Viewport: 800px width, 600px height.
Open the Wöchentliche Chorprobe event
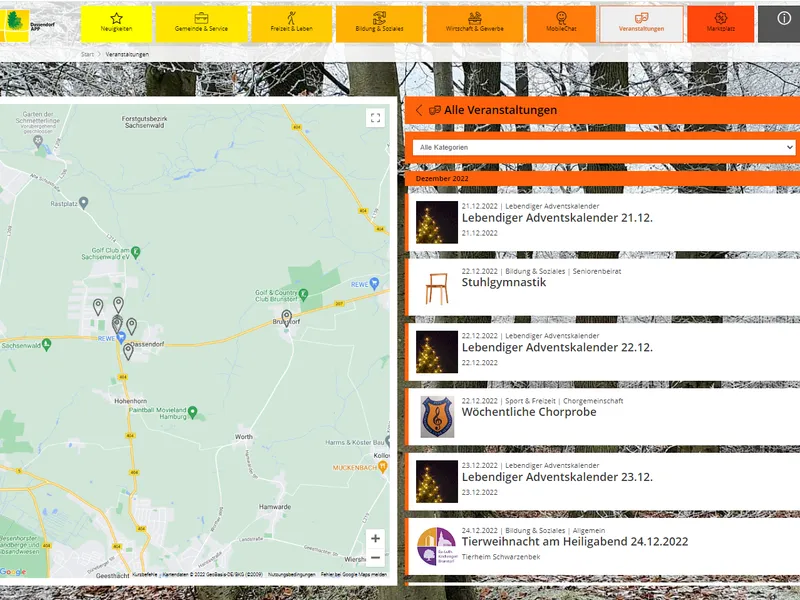[604, 417]
